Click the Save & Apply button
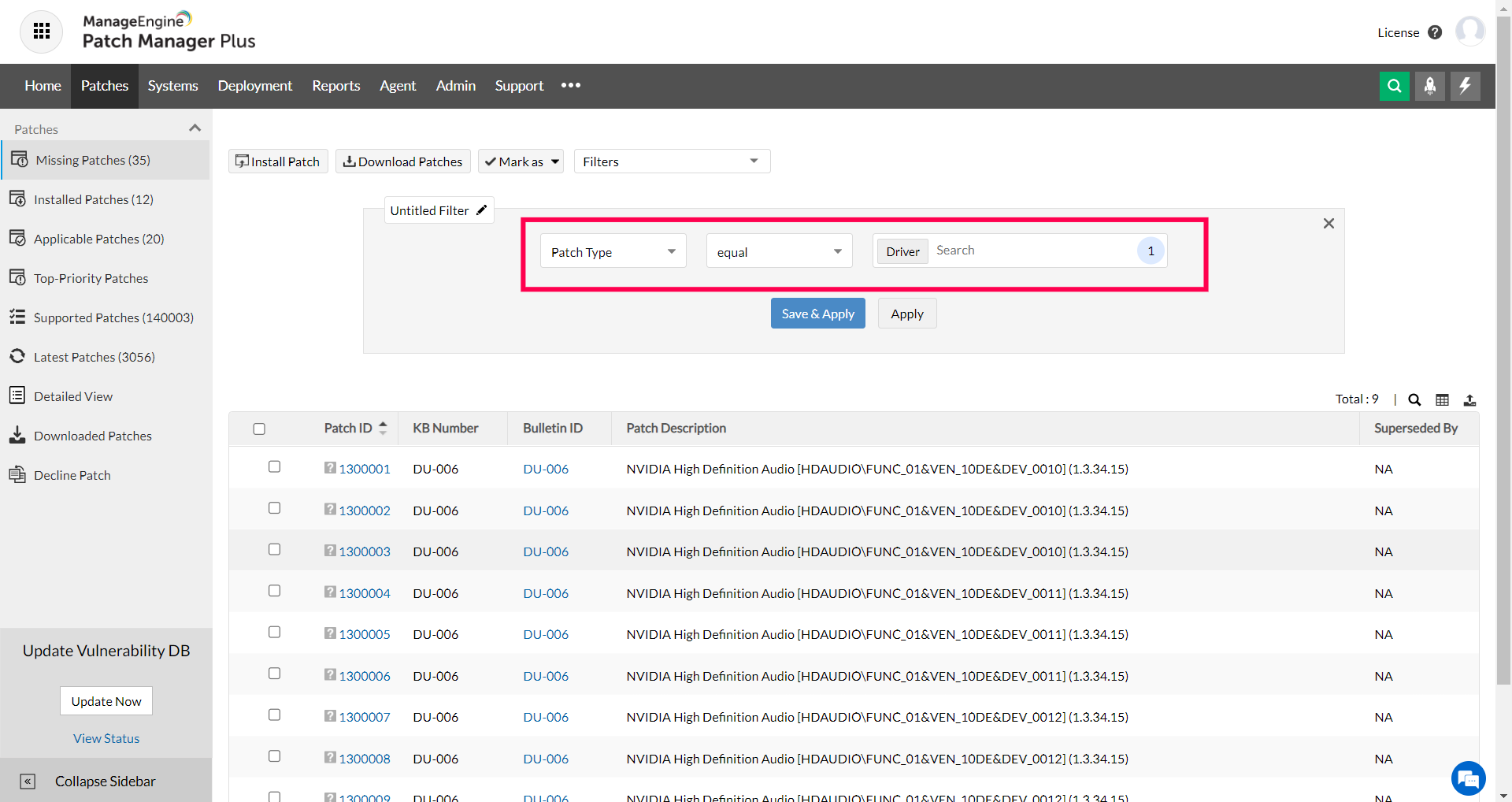 (817, 313)
